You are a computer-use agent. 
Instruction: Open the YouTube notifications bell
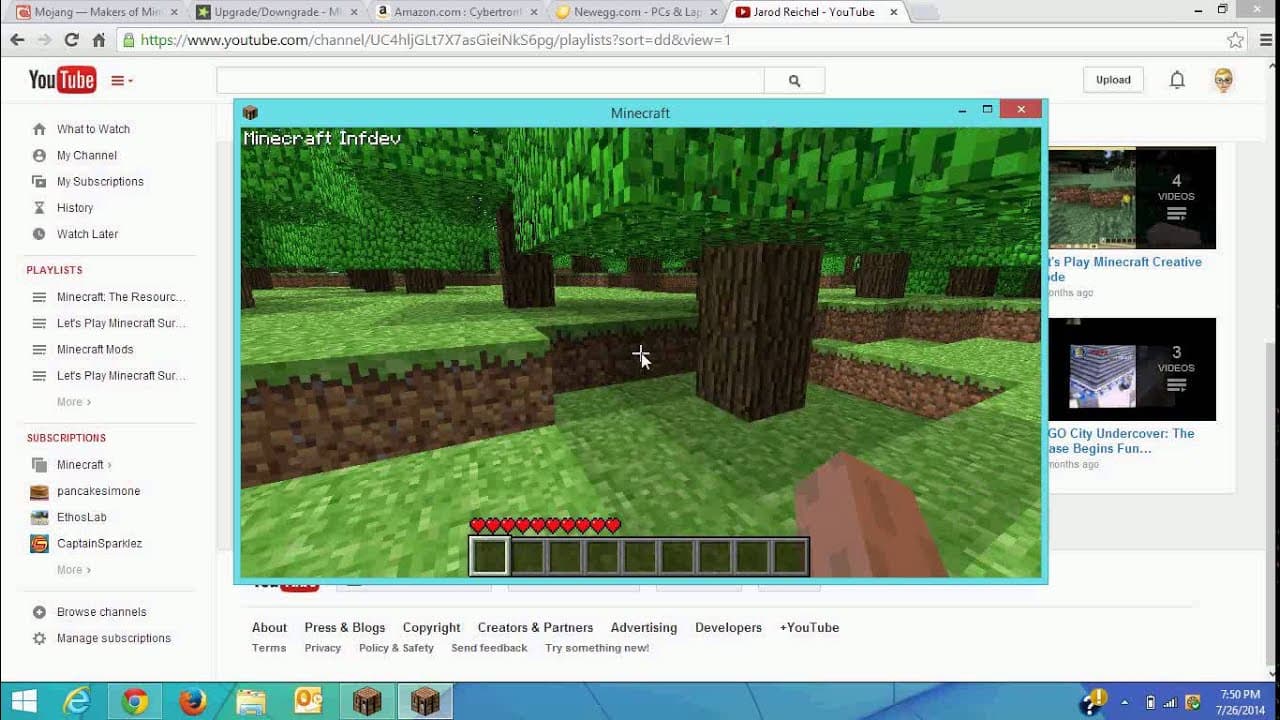(x=1177, y=80)
